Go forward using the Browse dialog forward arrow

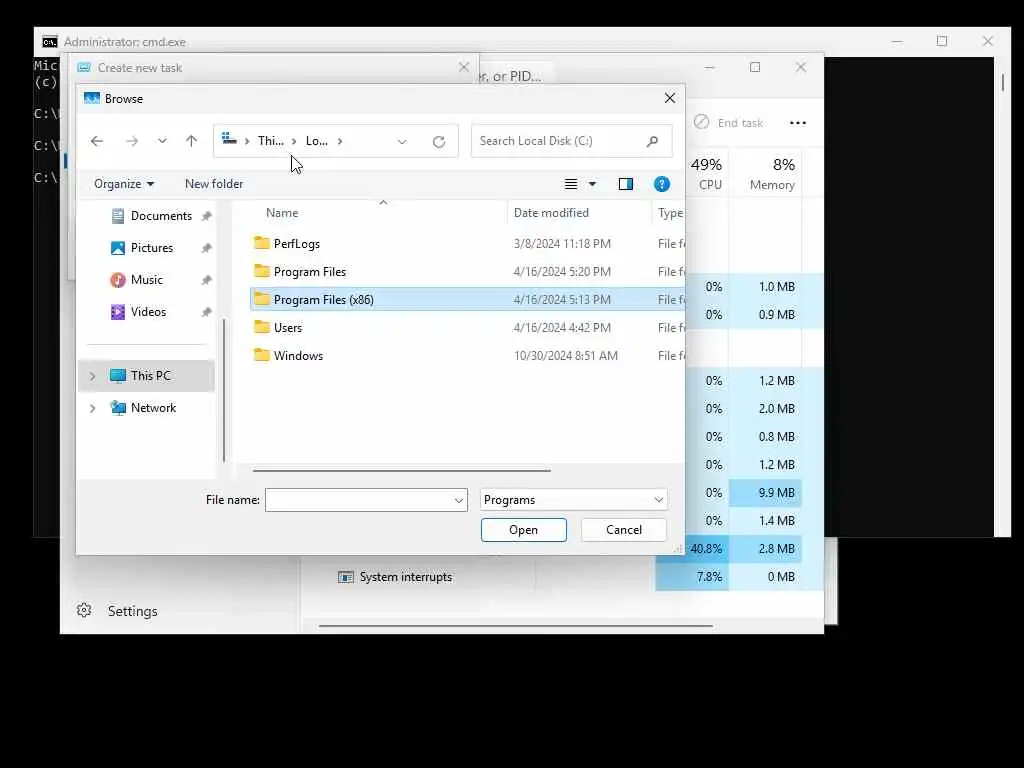(x=132, y=141)
